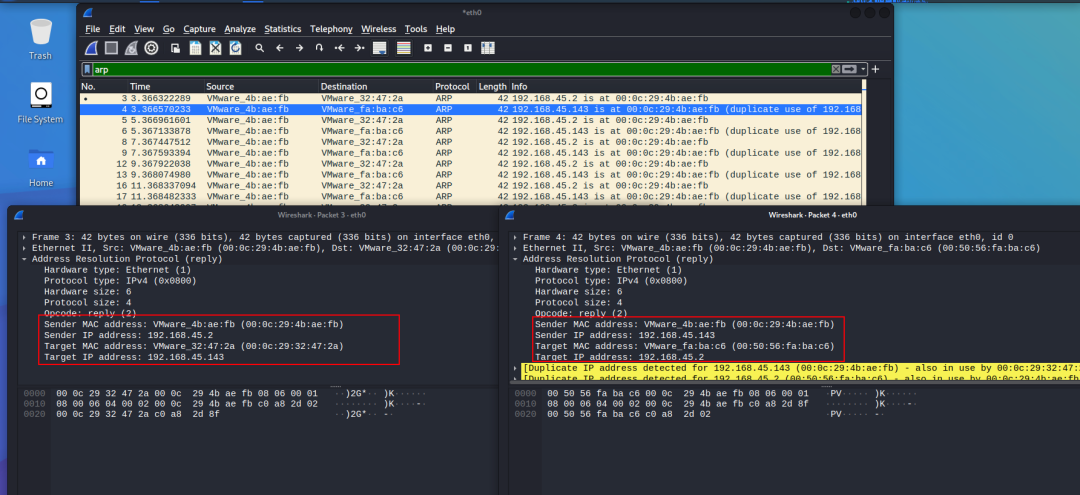Image resolution: width=1080 pixels, height=495 pixels.
Task: Open the Analyze menu
Action: click(239, 29)
